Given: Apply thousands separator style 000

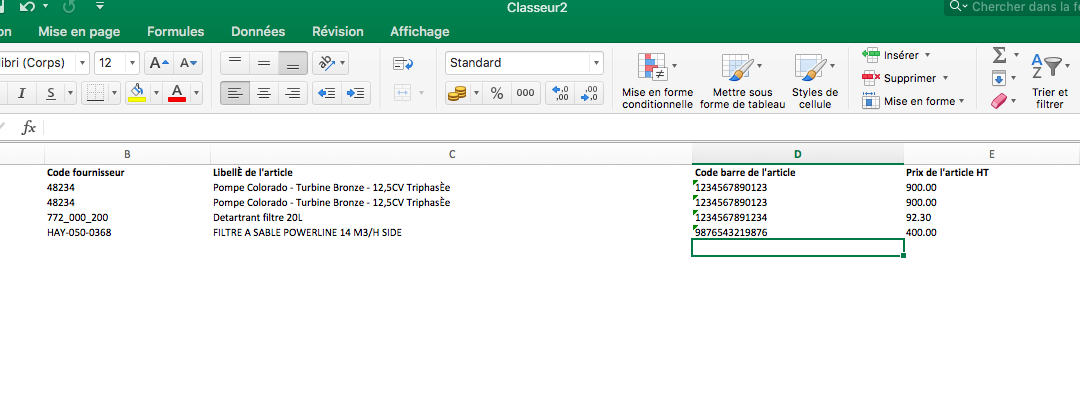Looking at the screenshot, I should 525,94.
